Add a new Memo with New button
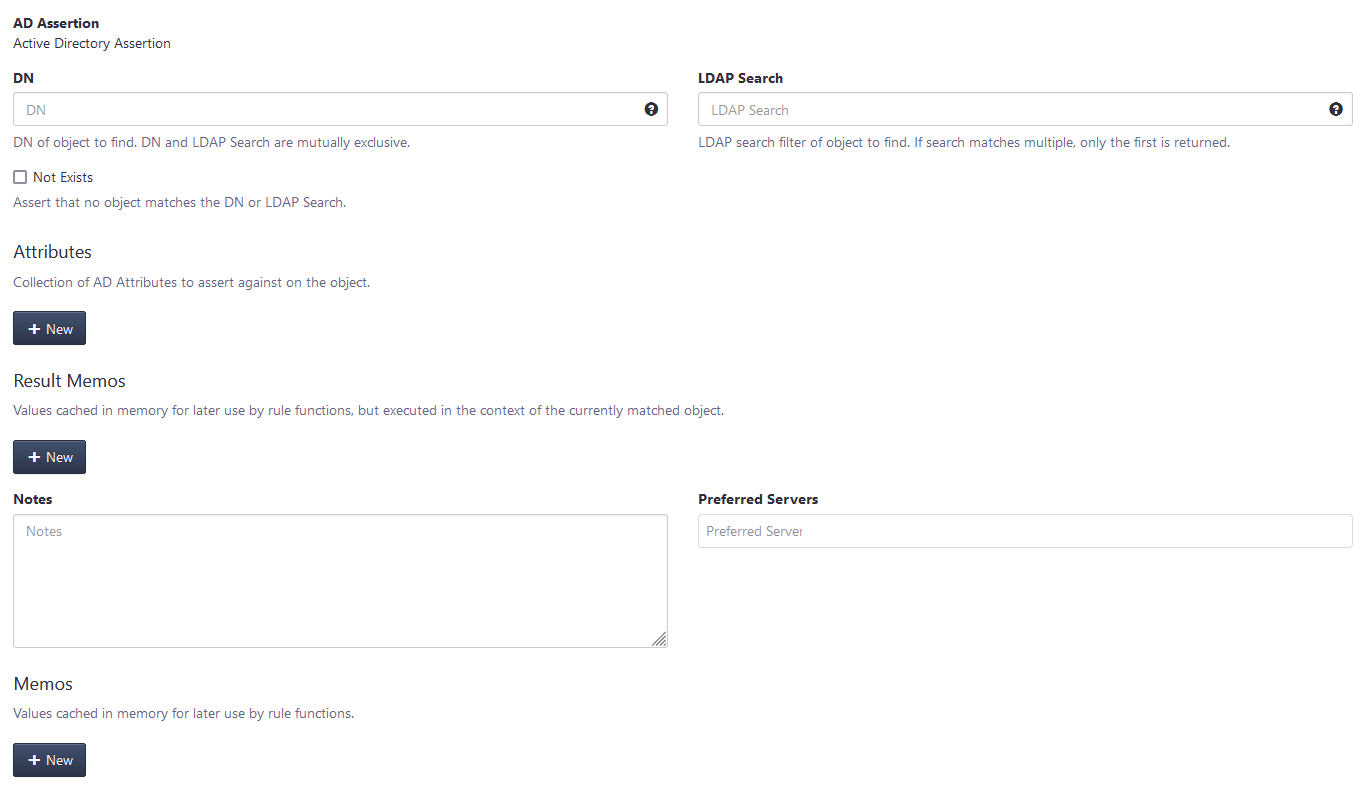The image size is (1362, 798). point(49,760)
